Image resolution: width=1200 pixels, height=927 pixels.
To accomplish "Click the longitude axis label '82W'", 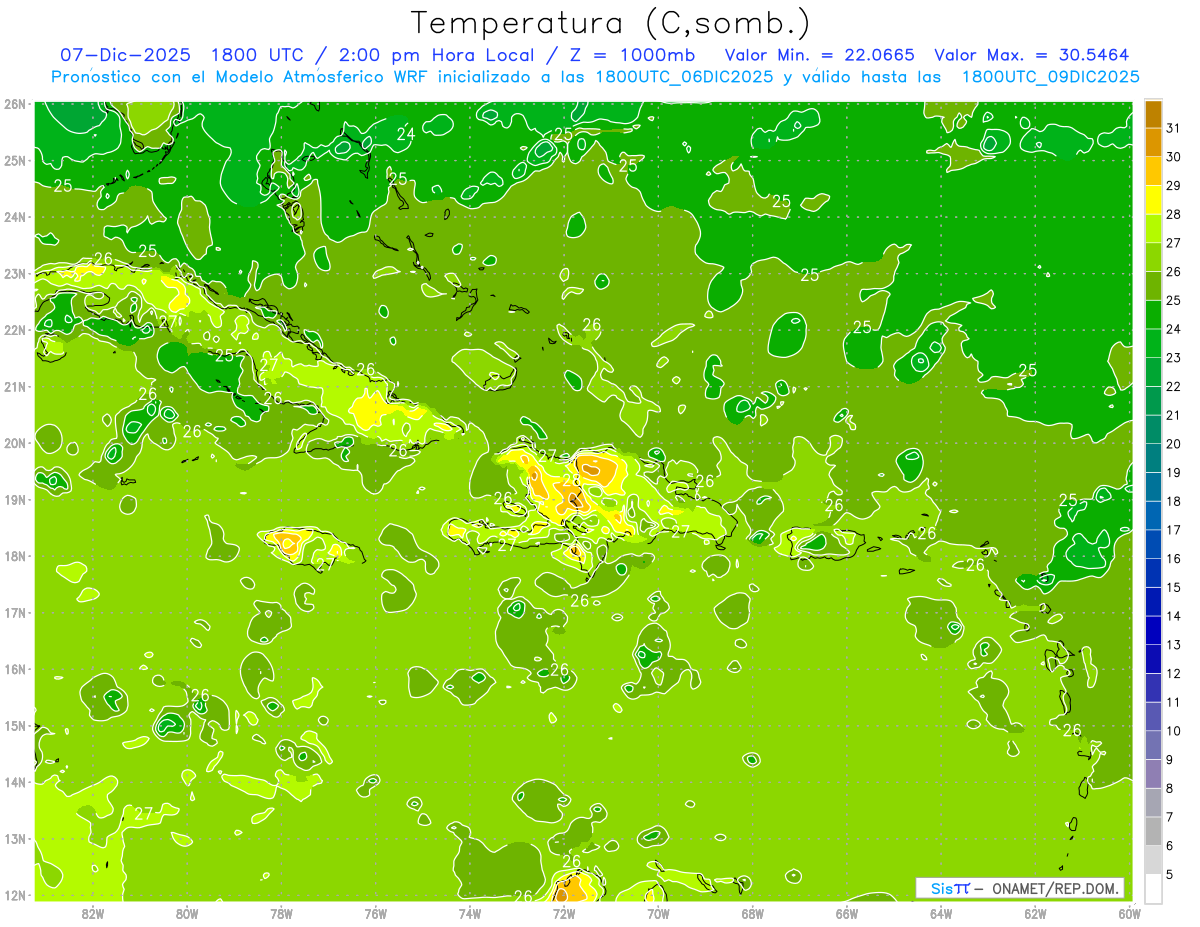I will point(93,913).
